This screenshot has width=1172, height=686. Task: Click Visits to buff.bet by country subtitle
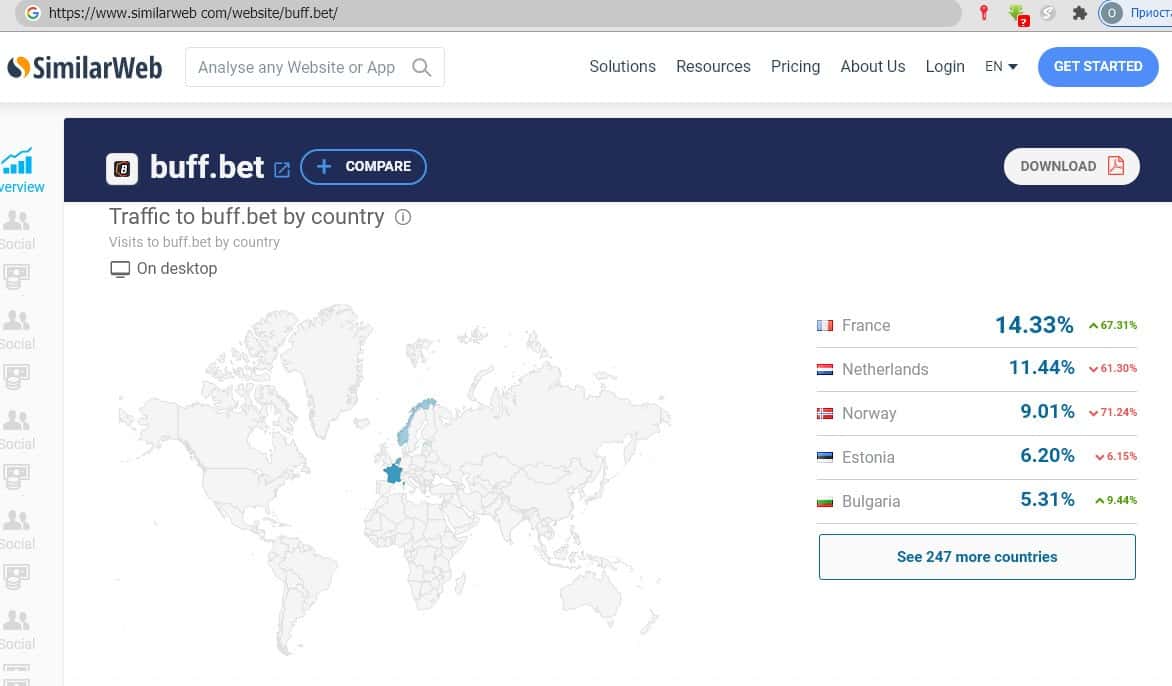pos(194,242)
